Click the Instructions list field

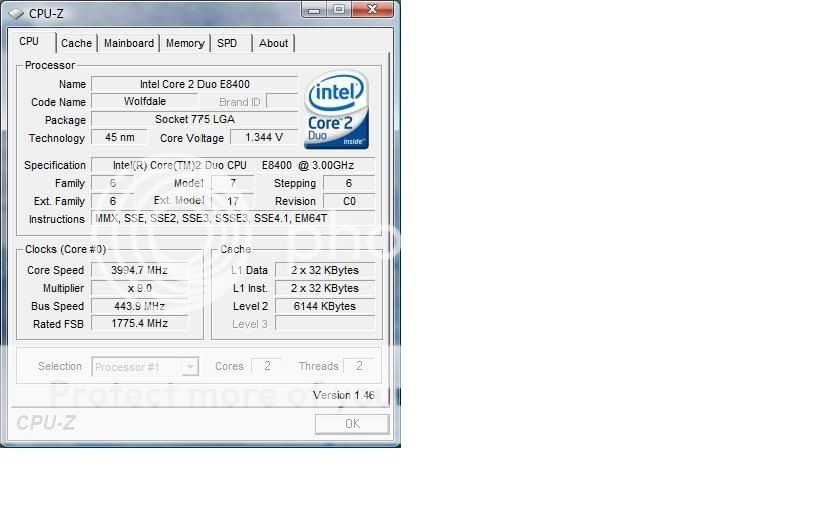point(233,218)
